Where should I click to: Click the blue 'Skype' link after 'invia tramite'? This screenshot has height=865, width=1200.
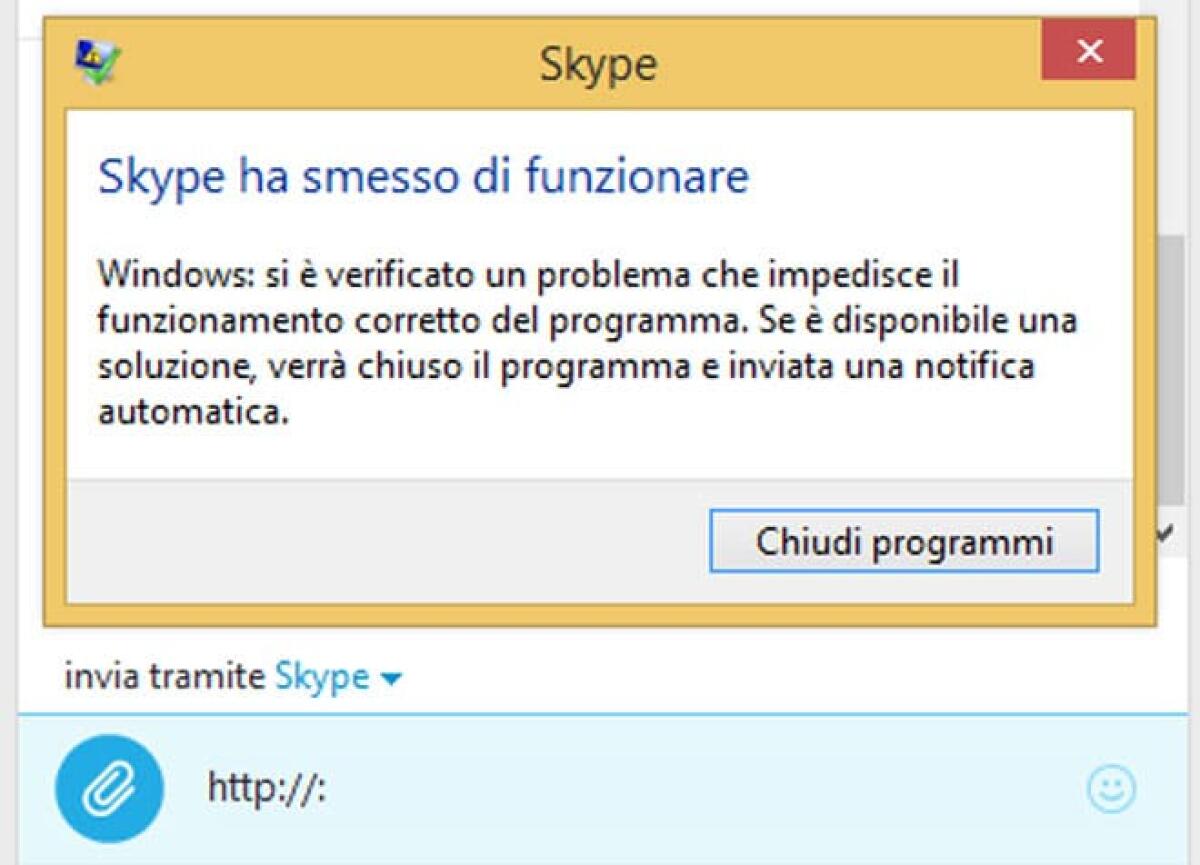tap(322, 676)
